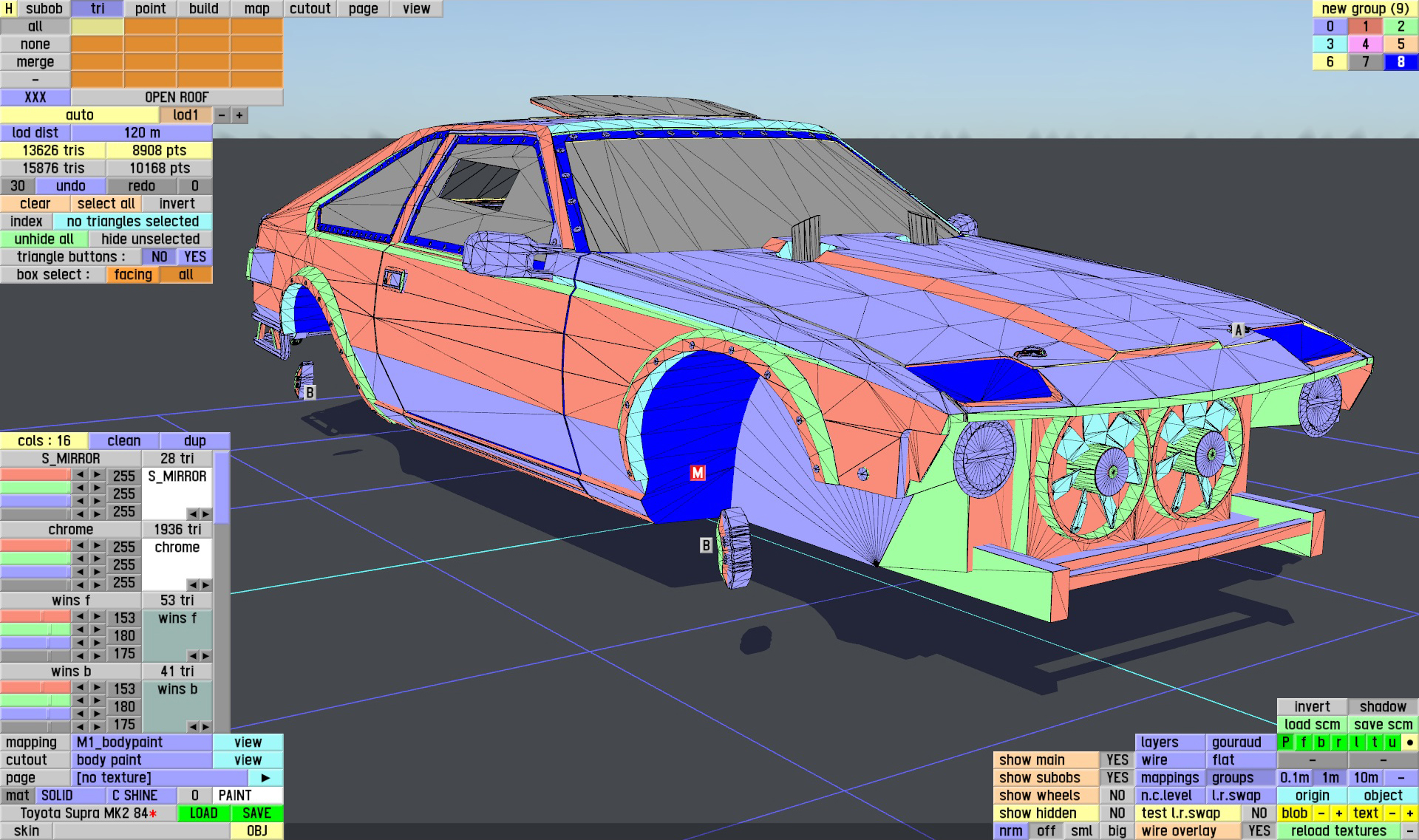1419x840 pixels.
Task: Open the body paint cutout selector
Action: pyautogui.click(x=142, y=760)
